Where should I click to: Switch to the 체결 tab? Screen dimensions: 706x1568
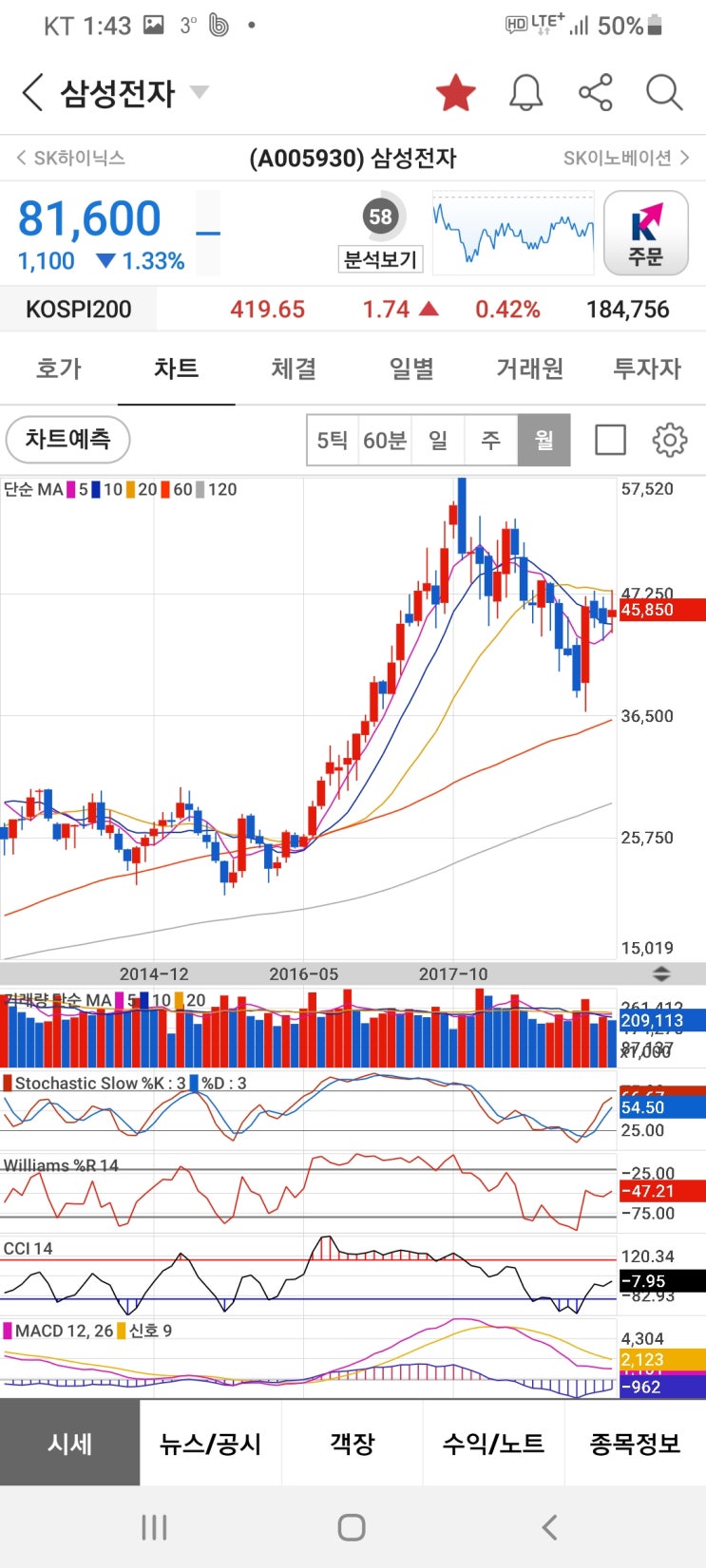click(x=294, y=368)
